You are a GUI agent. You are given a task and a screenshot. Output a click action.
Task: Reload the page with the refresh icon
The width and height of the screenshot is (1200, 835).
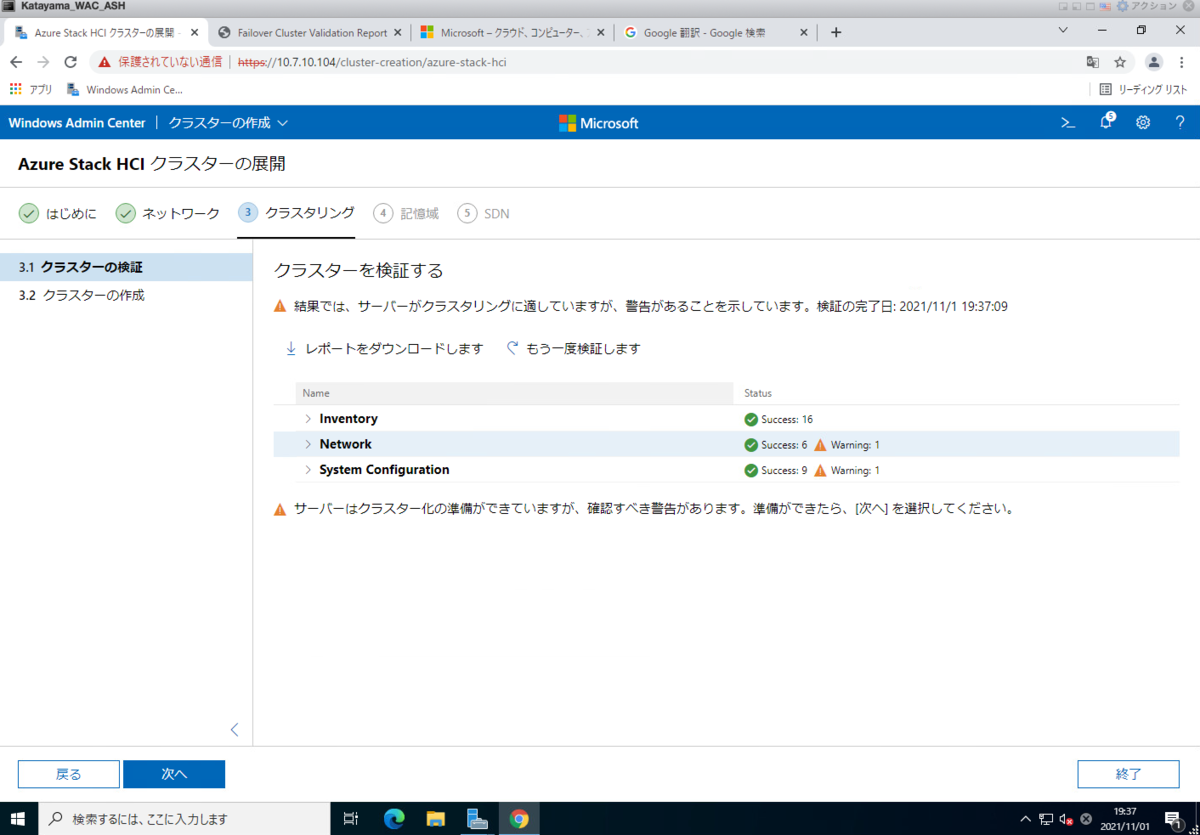tap(71, 62)
